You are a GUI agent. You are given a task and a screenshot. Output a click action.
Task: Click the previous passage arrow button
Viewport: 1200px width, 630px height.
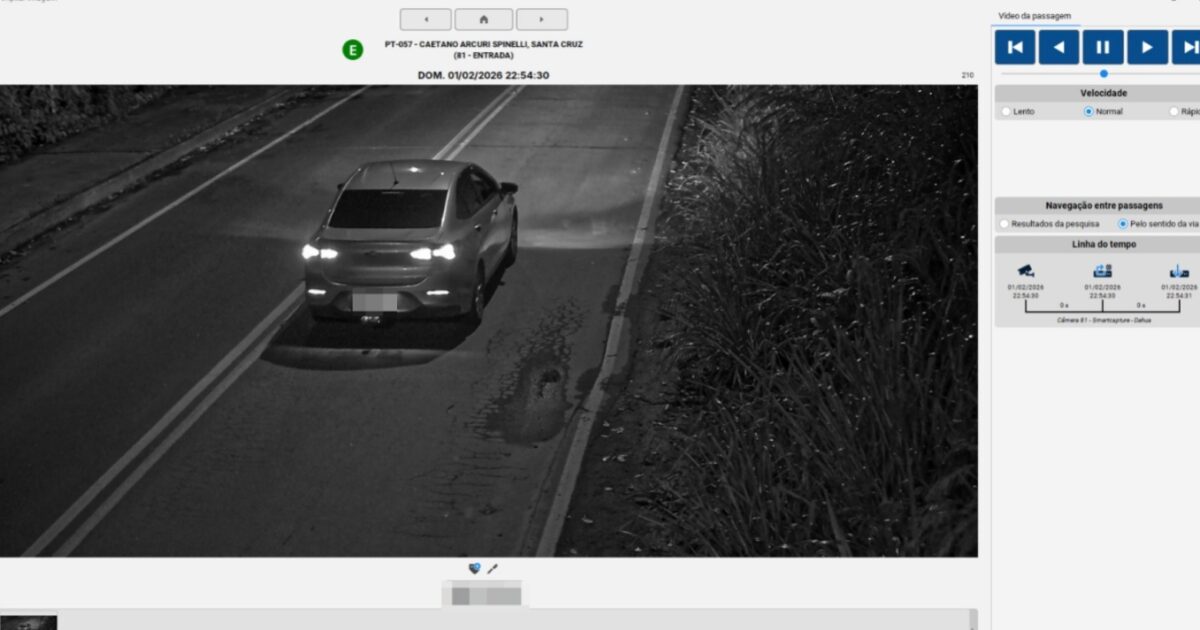point(425,19)
